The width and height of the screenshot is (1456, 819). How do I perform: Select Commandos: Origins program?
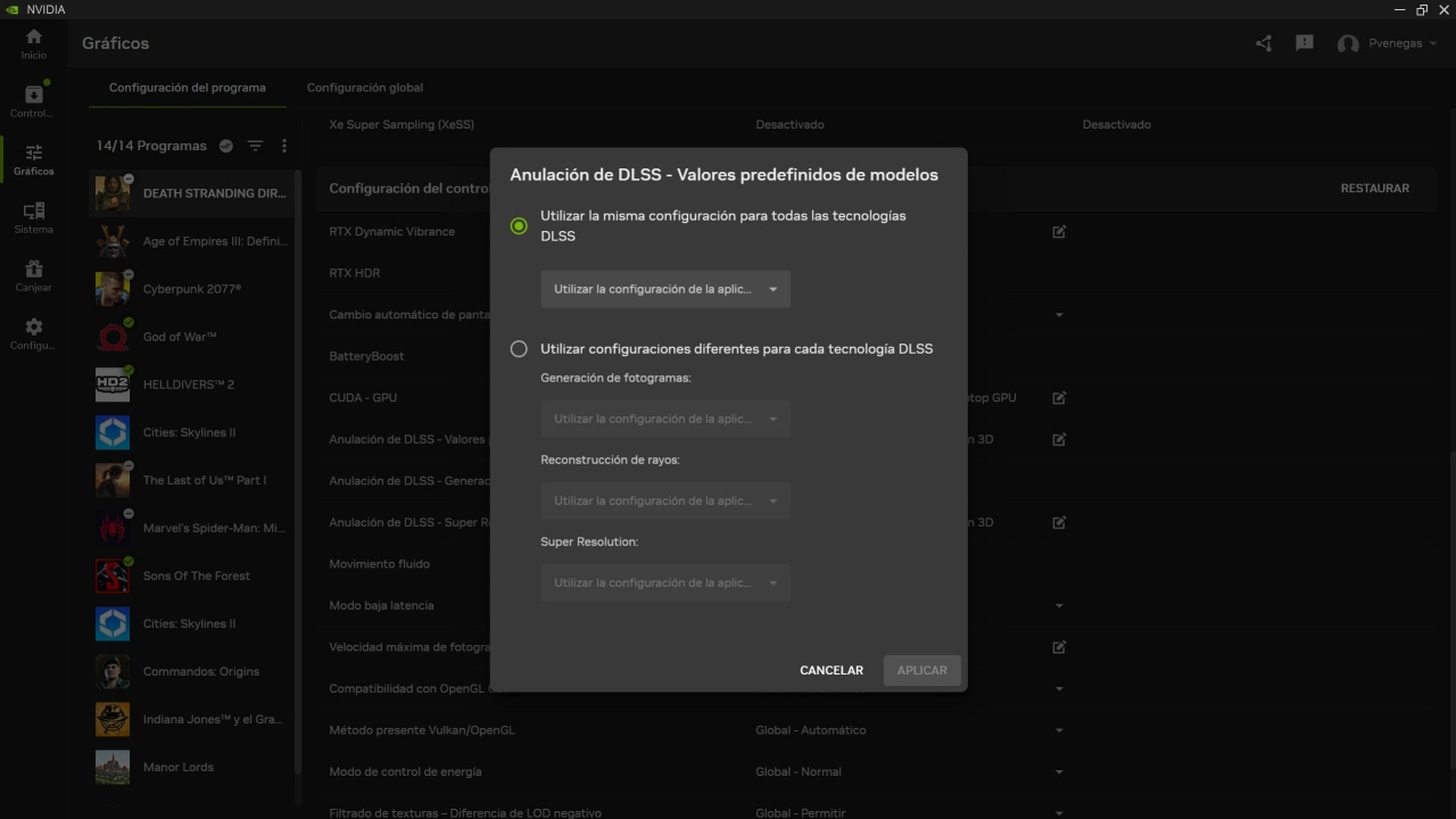(x=192, y=672)
